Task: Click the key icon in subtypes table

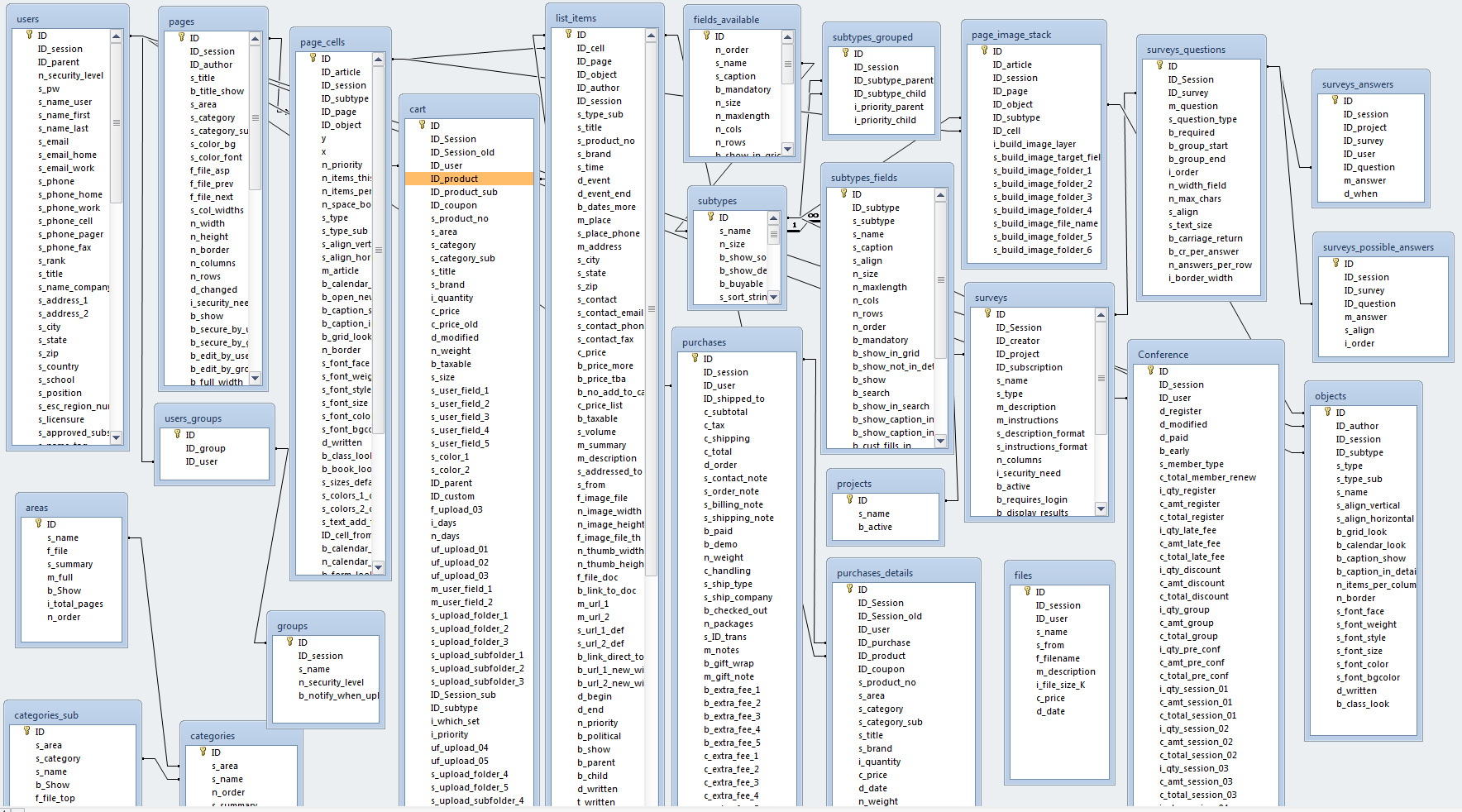Action: click(710, 217)
